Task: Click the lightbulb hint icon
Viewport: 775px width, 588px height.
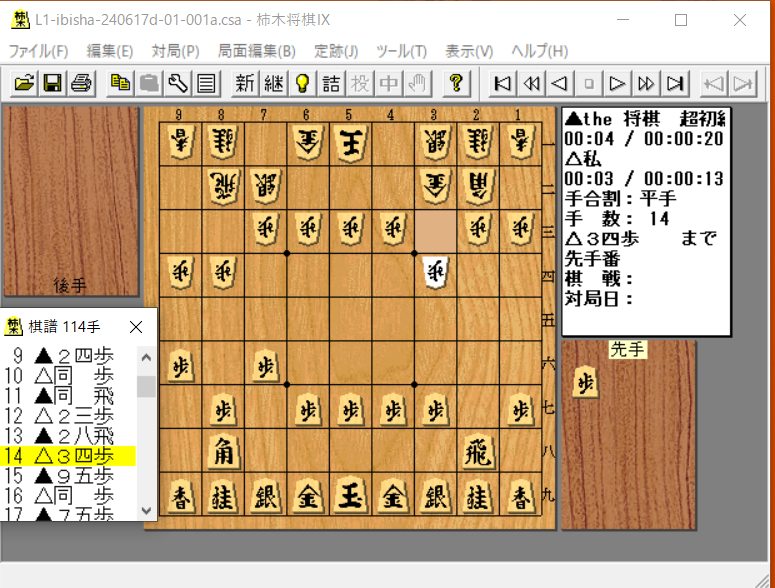Action: (301, 83)
